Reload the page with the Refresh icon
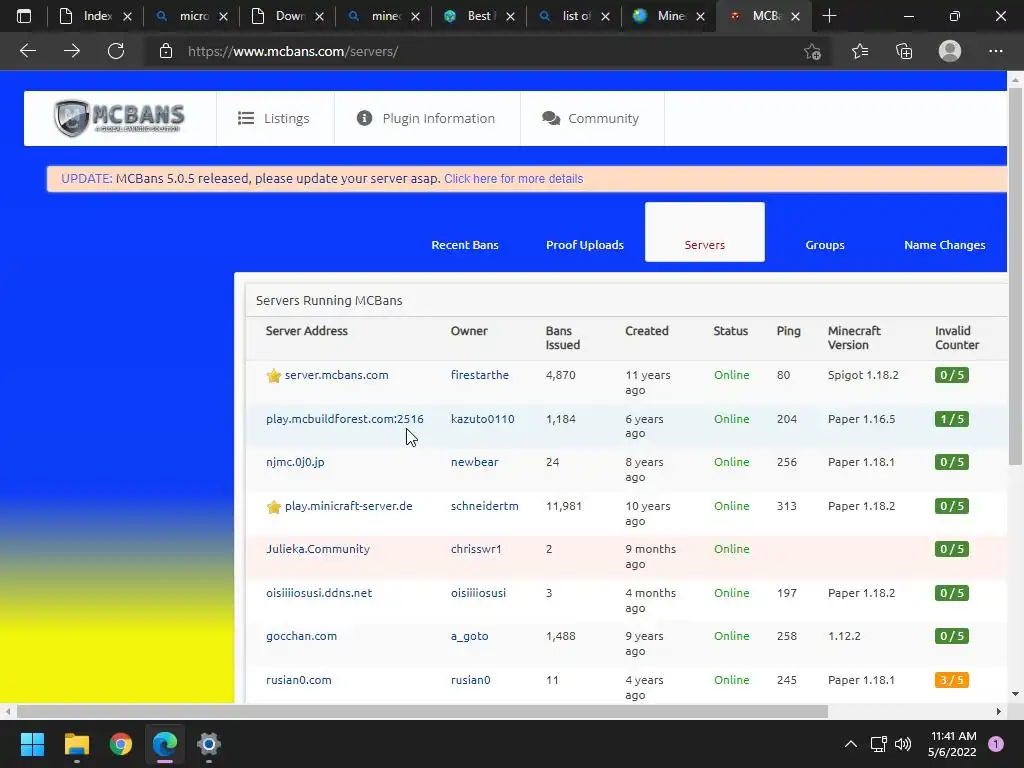 coord(116,51)
